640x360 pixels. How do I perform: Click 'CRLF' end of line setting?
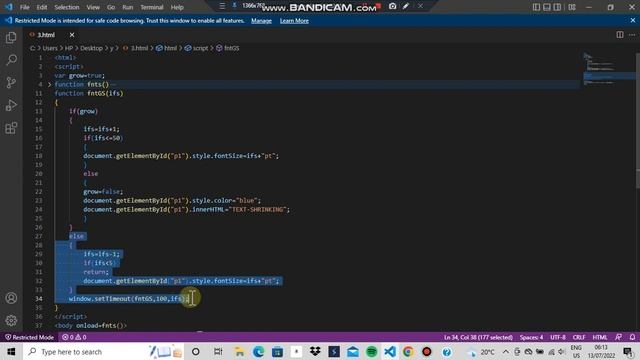579,337
